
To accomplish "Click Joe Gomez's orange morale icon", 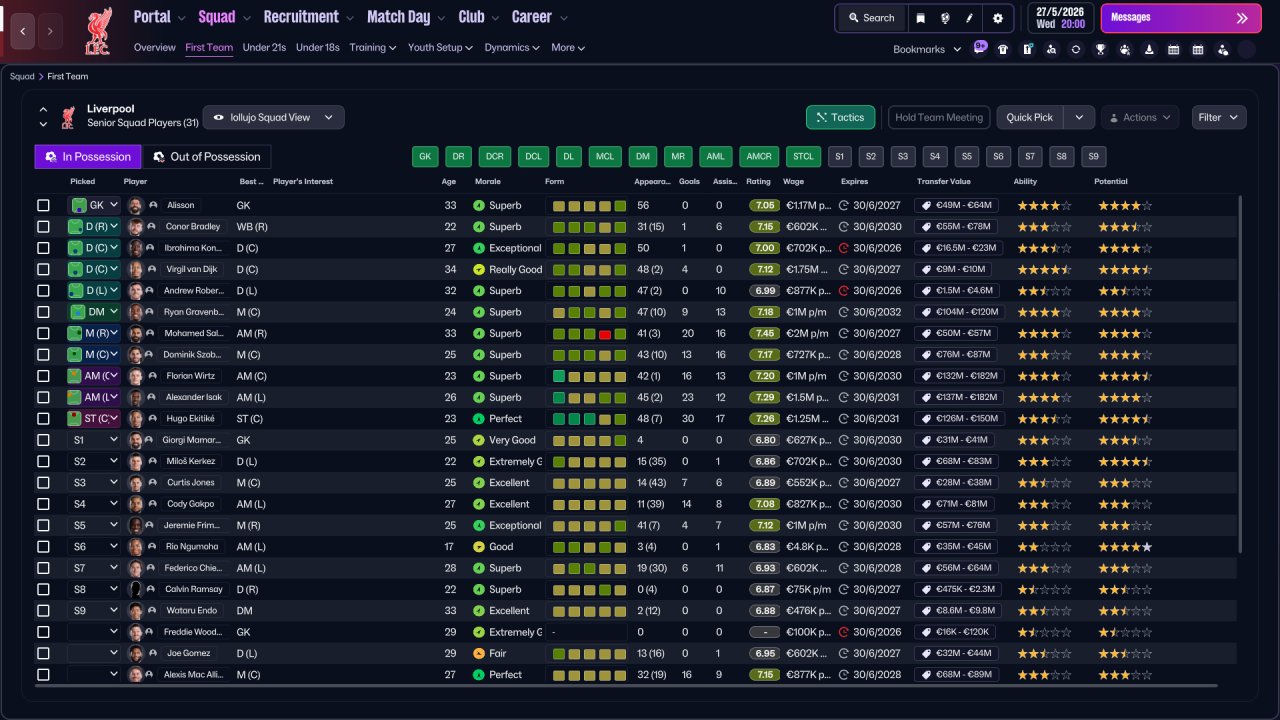I will coord(479,653).
